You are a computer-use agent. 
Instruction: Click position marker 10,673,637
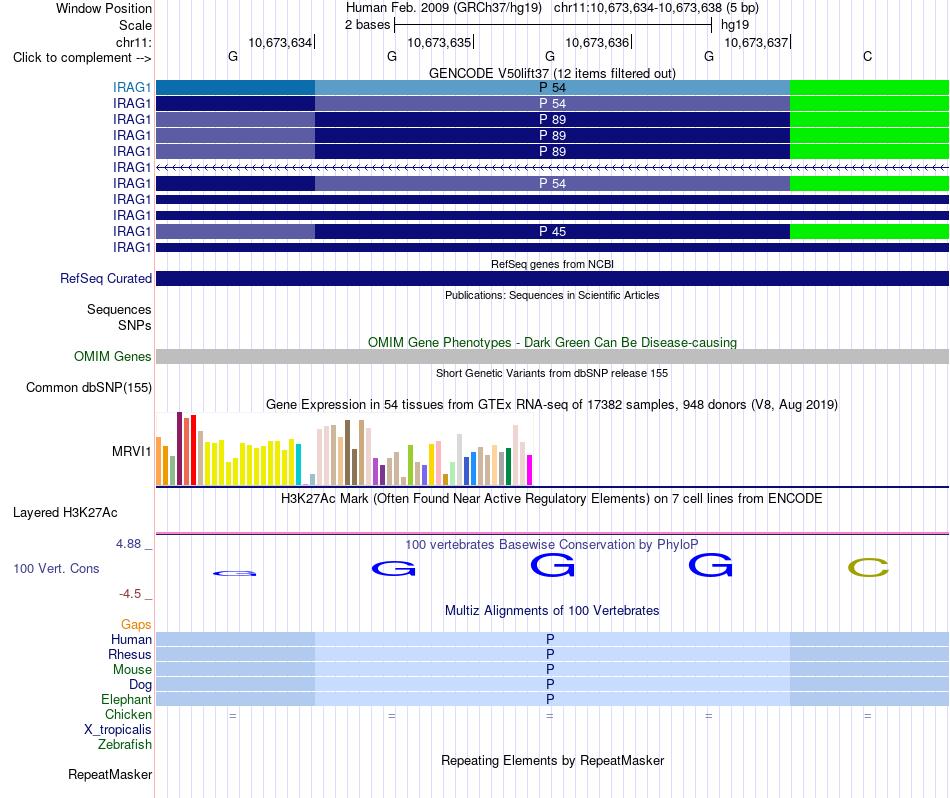(x=756, y=42)
